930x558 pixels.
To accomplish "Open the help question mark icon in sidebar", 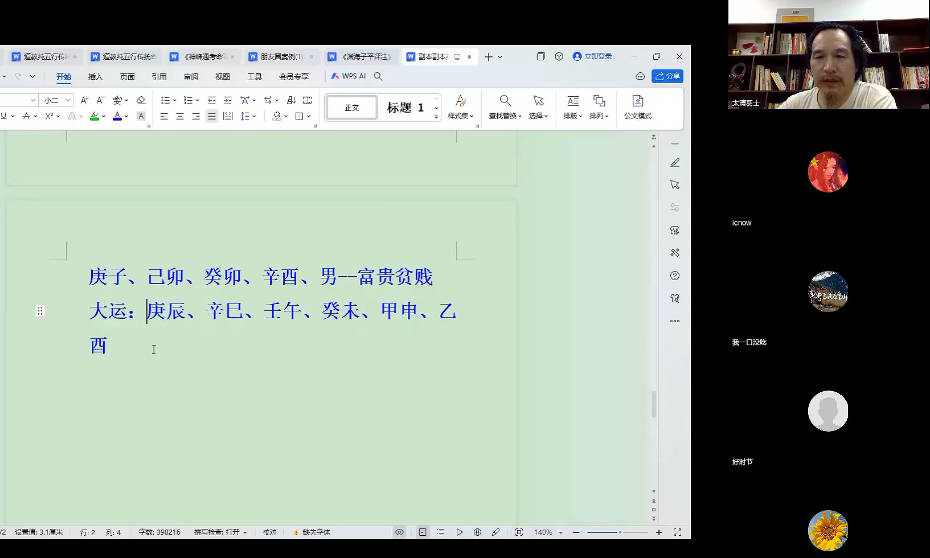I will coord(675,275).
